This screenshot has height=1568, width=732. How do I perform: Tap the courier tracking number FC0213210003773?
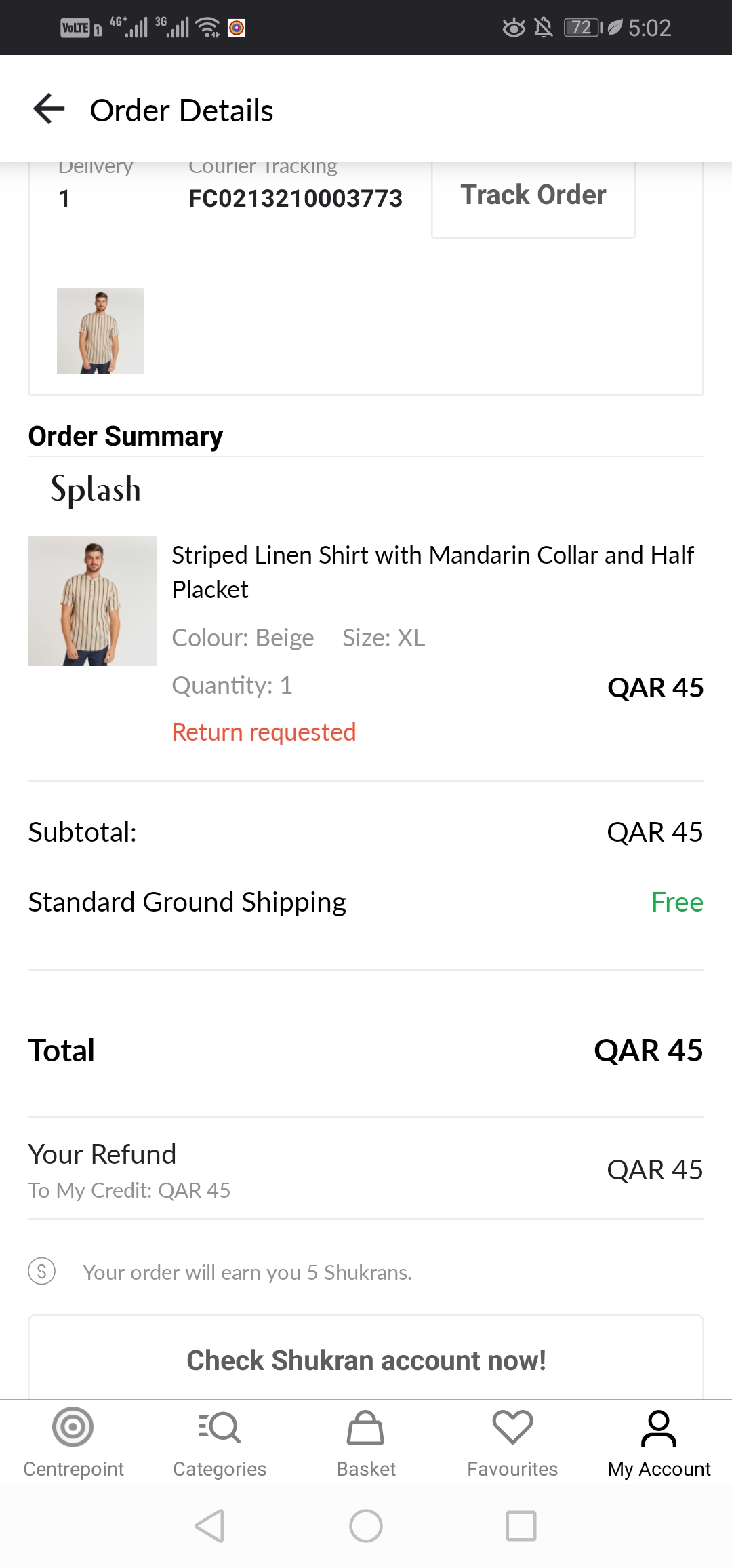click(296, 199)
